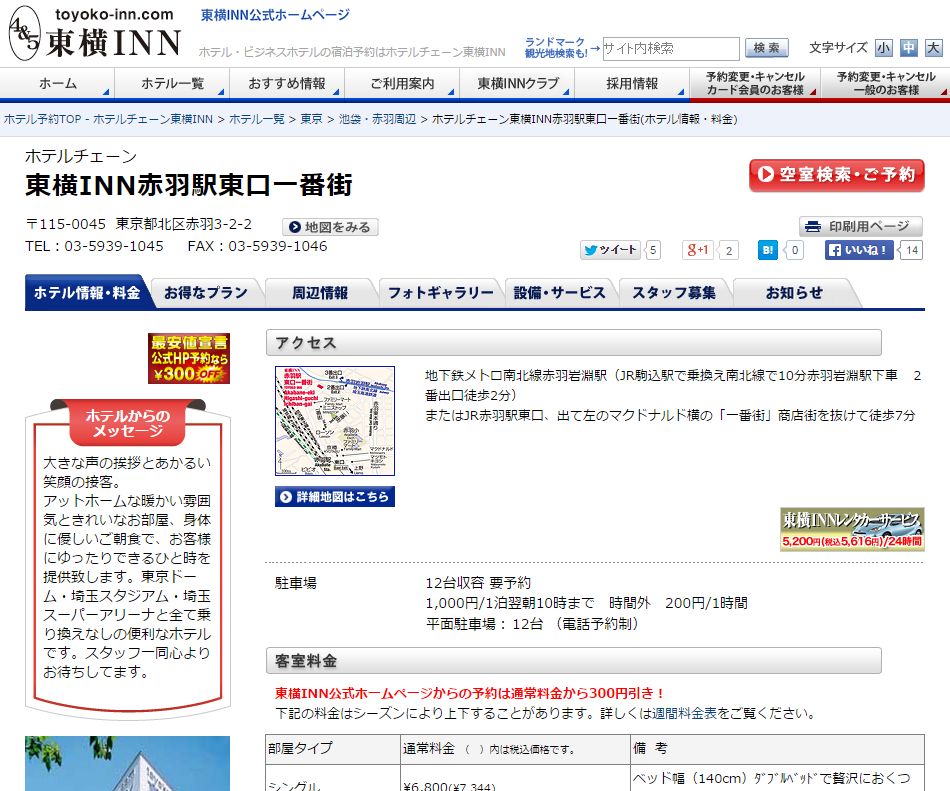Click the Google+ count 2
This screenshot has width=950, height=791.
pyautogui.click(x=729, y=250)
